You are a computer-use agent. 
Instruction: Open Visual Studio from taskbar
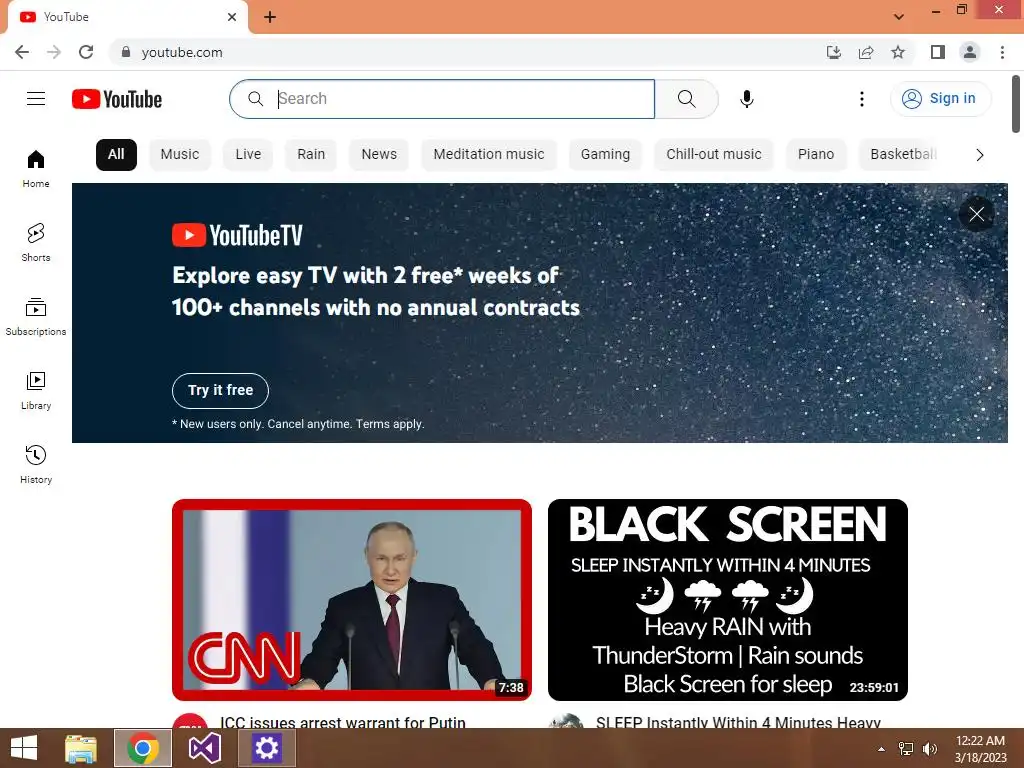point(204,748)
